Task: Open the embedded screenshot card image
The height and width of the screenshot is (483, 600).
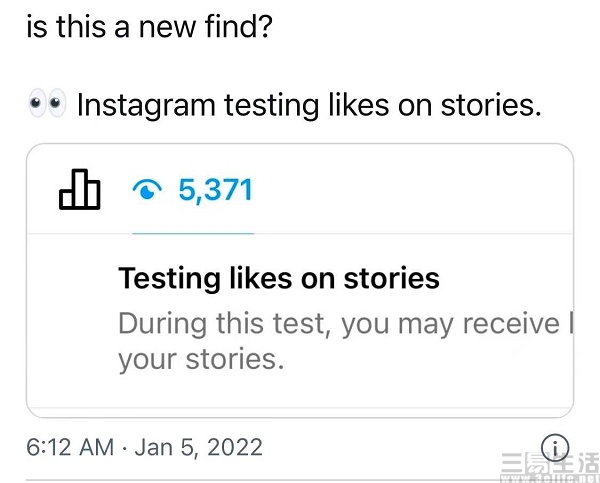Action: [x=300, y=281]
